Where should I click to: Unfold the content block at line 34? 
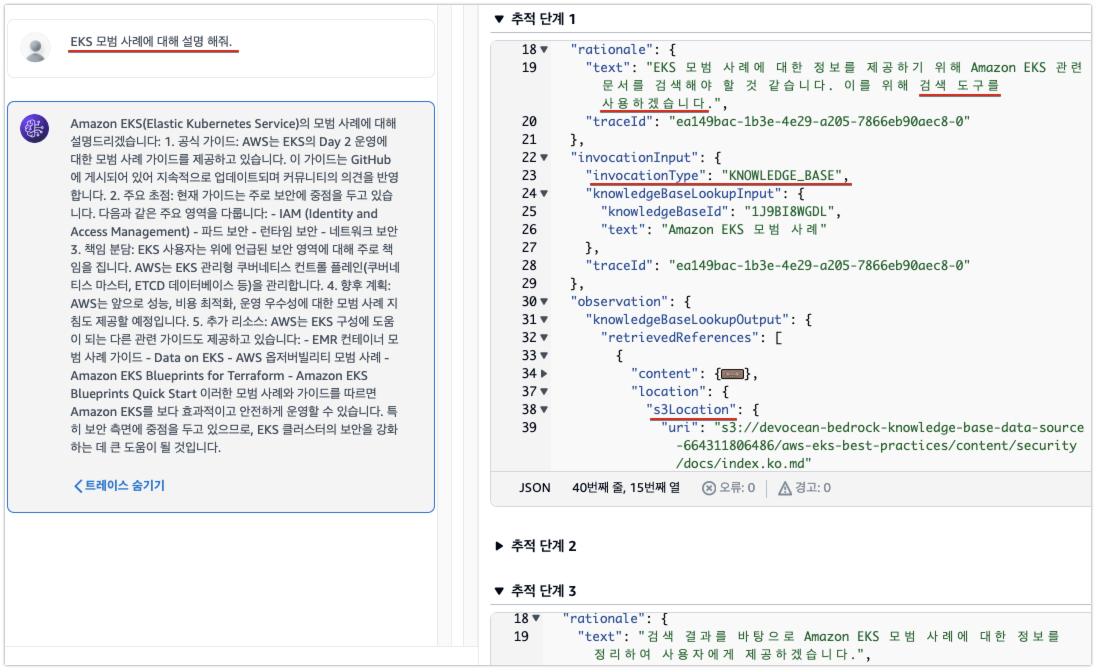tap(544, 374)
